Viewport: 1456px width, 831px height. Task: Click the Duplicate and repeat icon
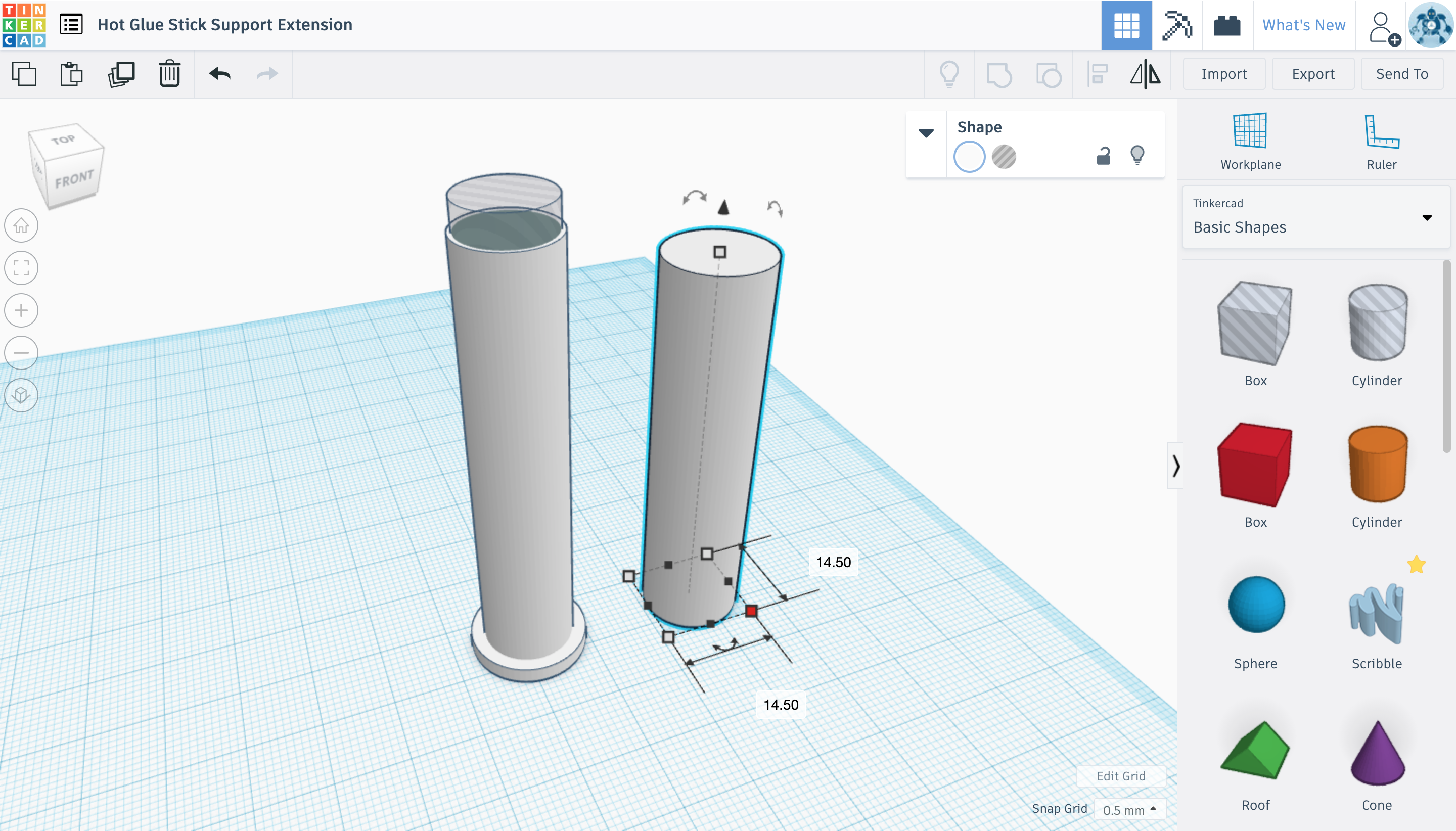coord(121,74)
